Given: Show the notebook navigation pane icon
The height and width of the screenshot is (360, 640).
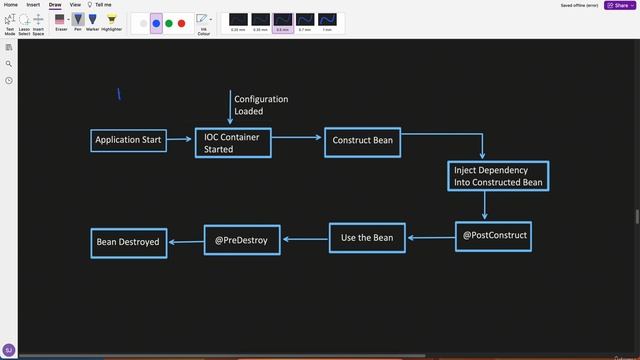Looking at the screenshot, I should point(9,47).
